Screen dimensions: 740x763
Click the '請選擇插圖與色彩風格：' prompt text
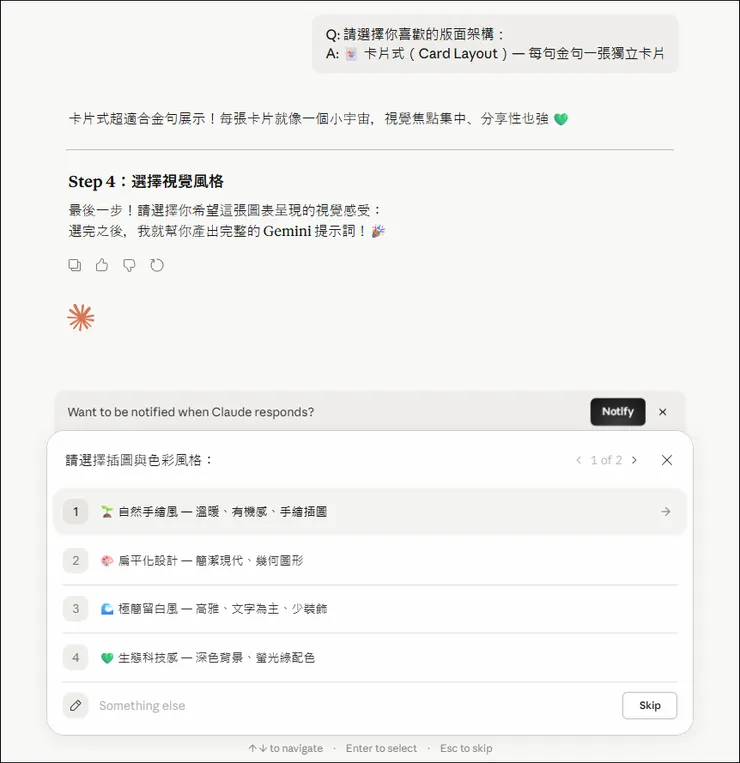(x=139, y=460)
